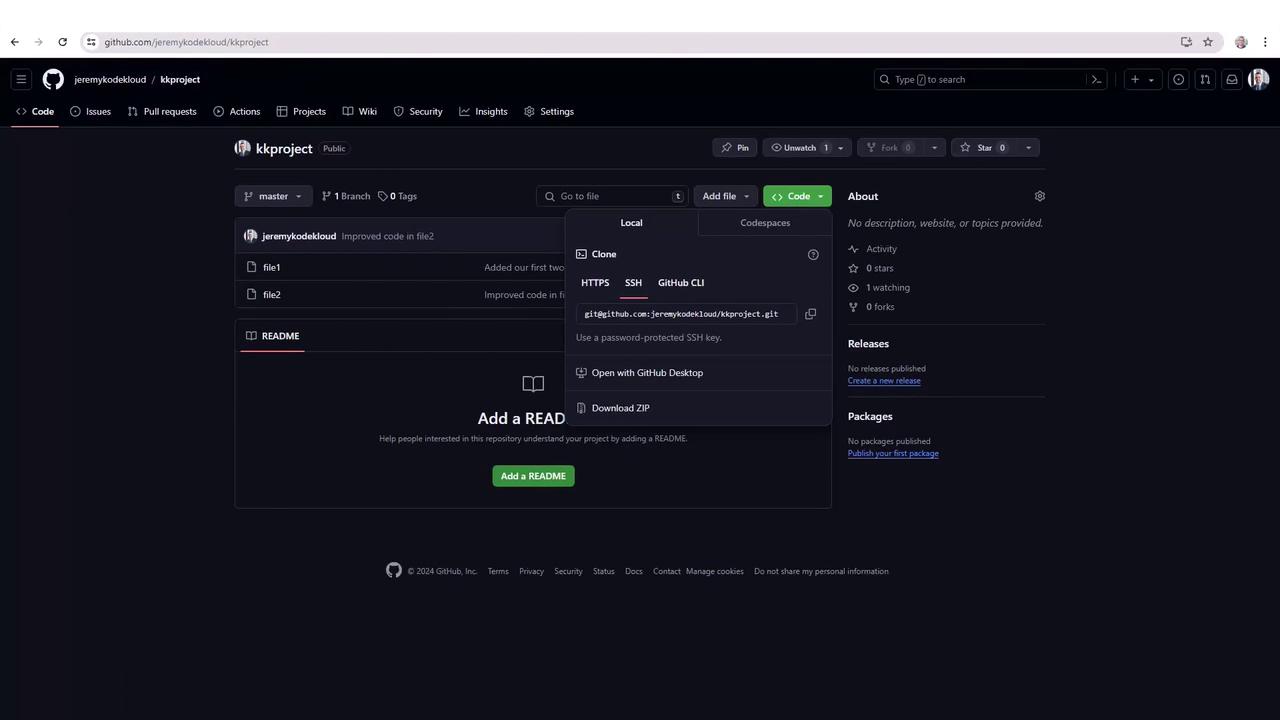The width and height of the screenshot is (1280, 720).
Task: Open the Star lists dropdown arrow
Action: coord(1028,148)
